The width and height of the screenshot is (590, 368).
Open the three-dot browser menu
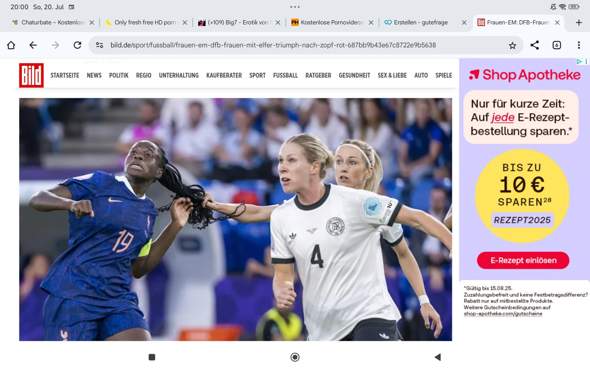click(579, 45)
